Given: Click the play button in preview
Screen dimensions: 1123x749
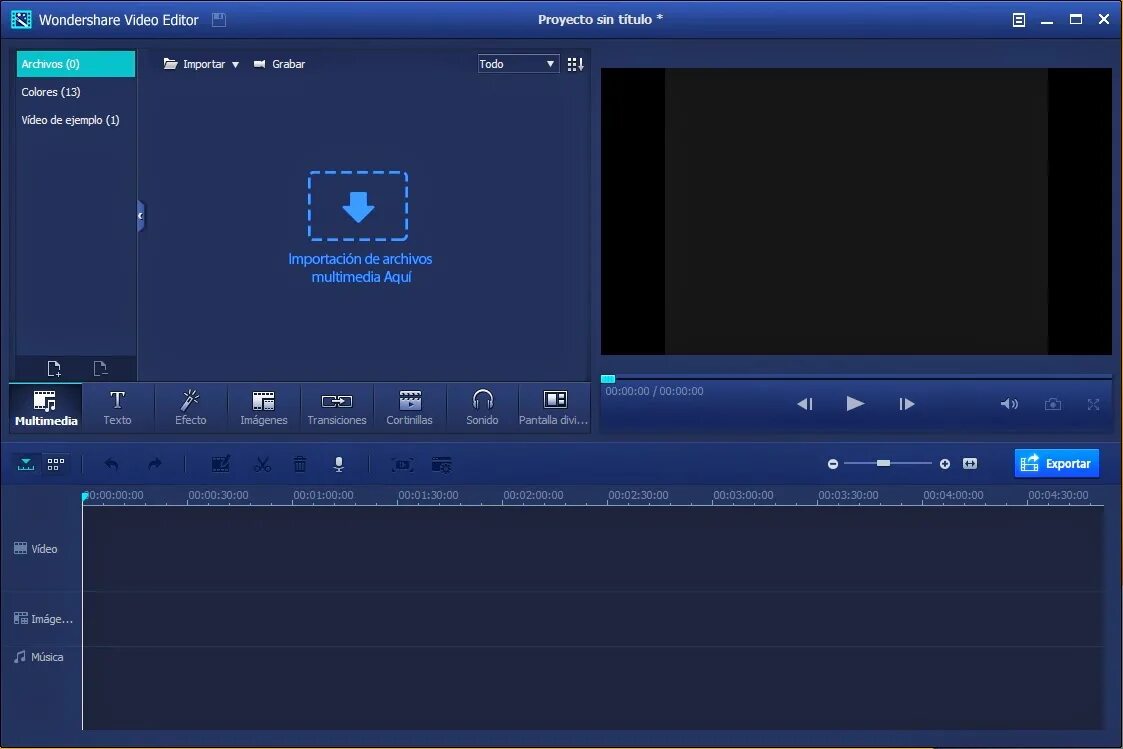Looking at the screenshot, I should click(854, 403).
